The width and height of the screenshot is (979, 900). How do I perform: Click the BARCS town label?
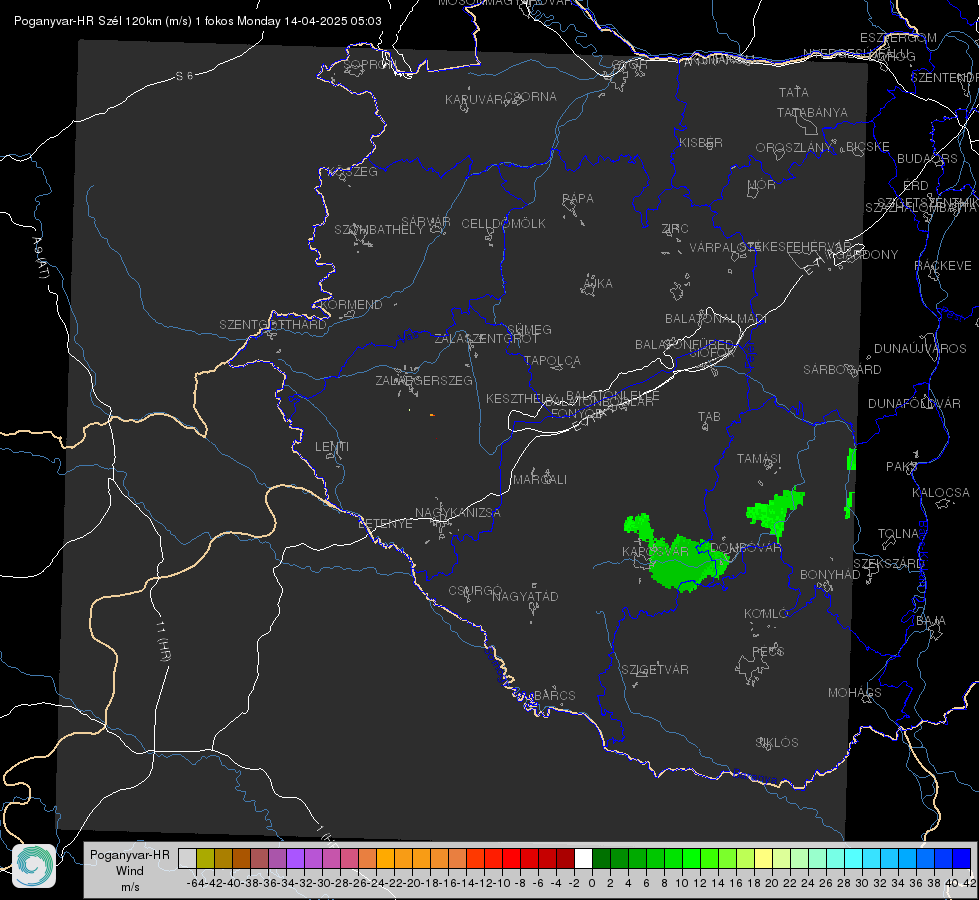pos(554,696)
